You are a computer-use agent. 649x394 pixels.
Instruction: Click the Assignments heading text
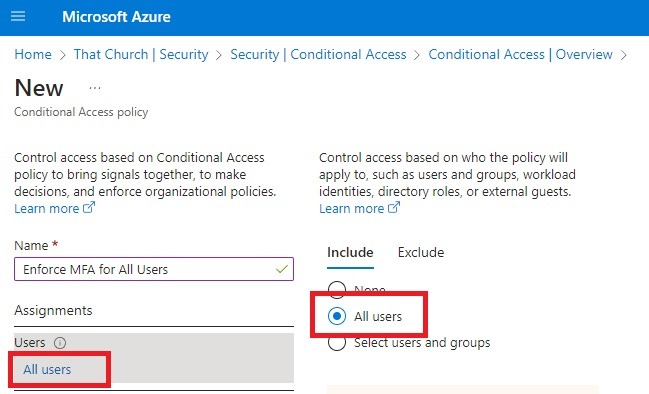[53, 310]
